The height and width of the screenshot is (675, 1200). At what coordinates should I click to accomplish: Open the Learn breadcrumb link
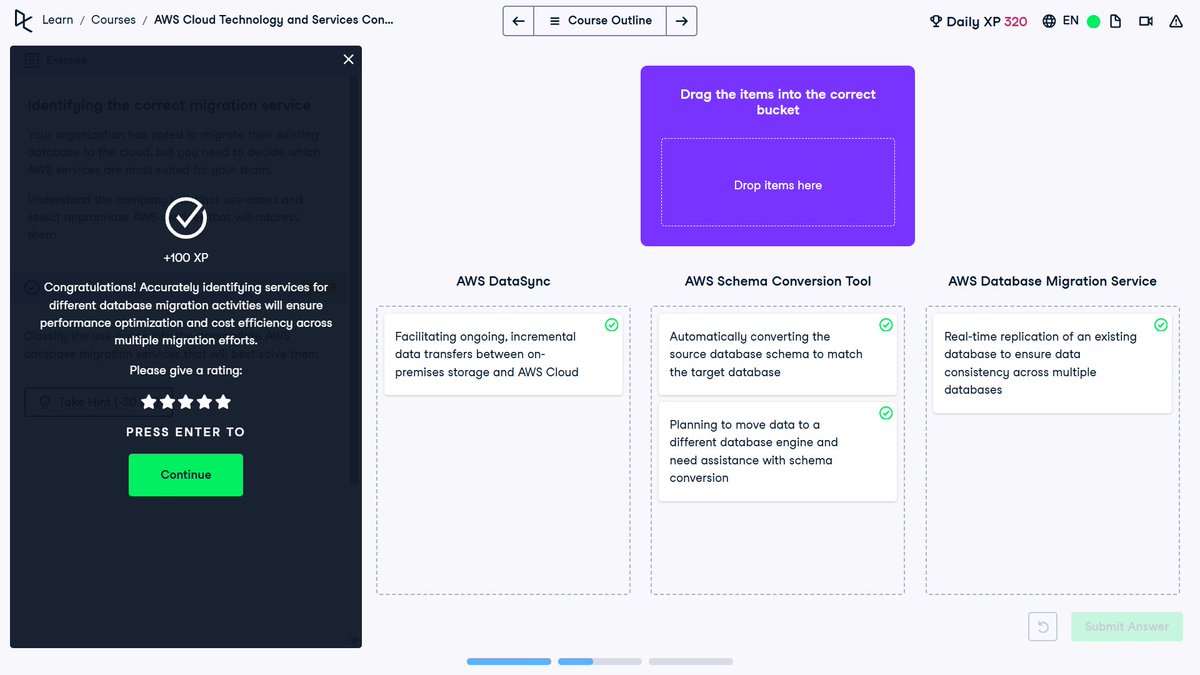click(x=57, y=20)
